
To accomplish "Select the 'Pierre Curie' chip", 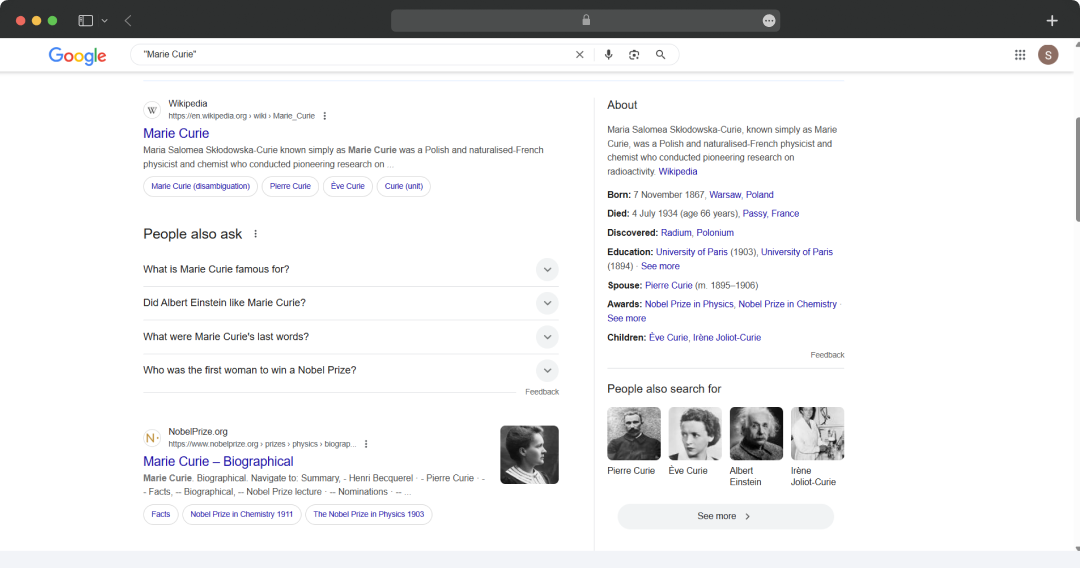I will (x=290, y=187).
